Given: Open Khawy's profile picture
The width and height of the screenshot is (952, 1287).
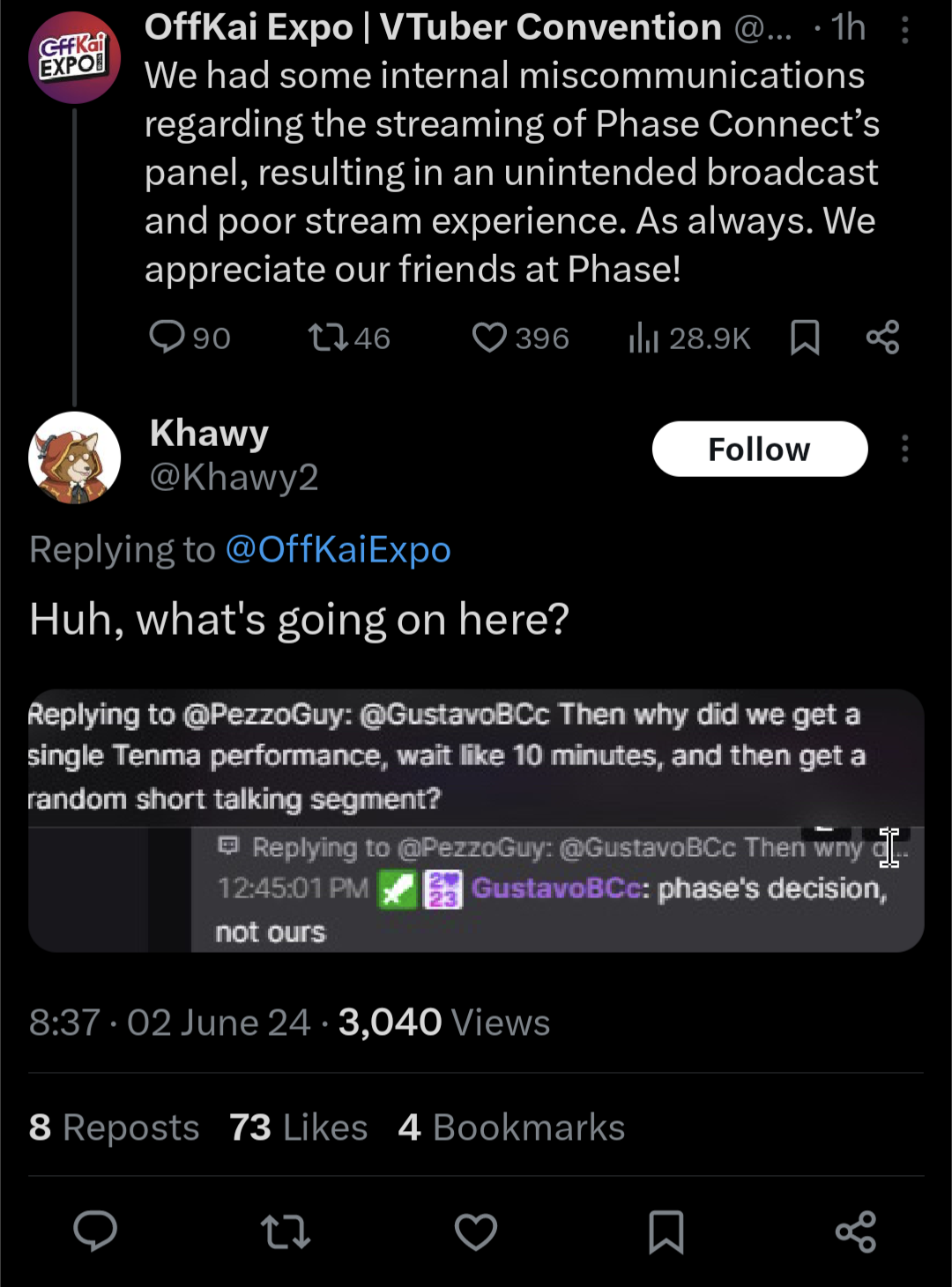Looking at the screenshot, I should coord(74,458).
